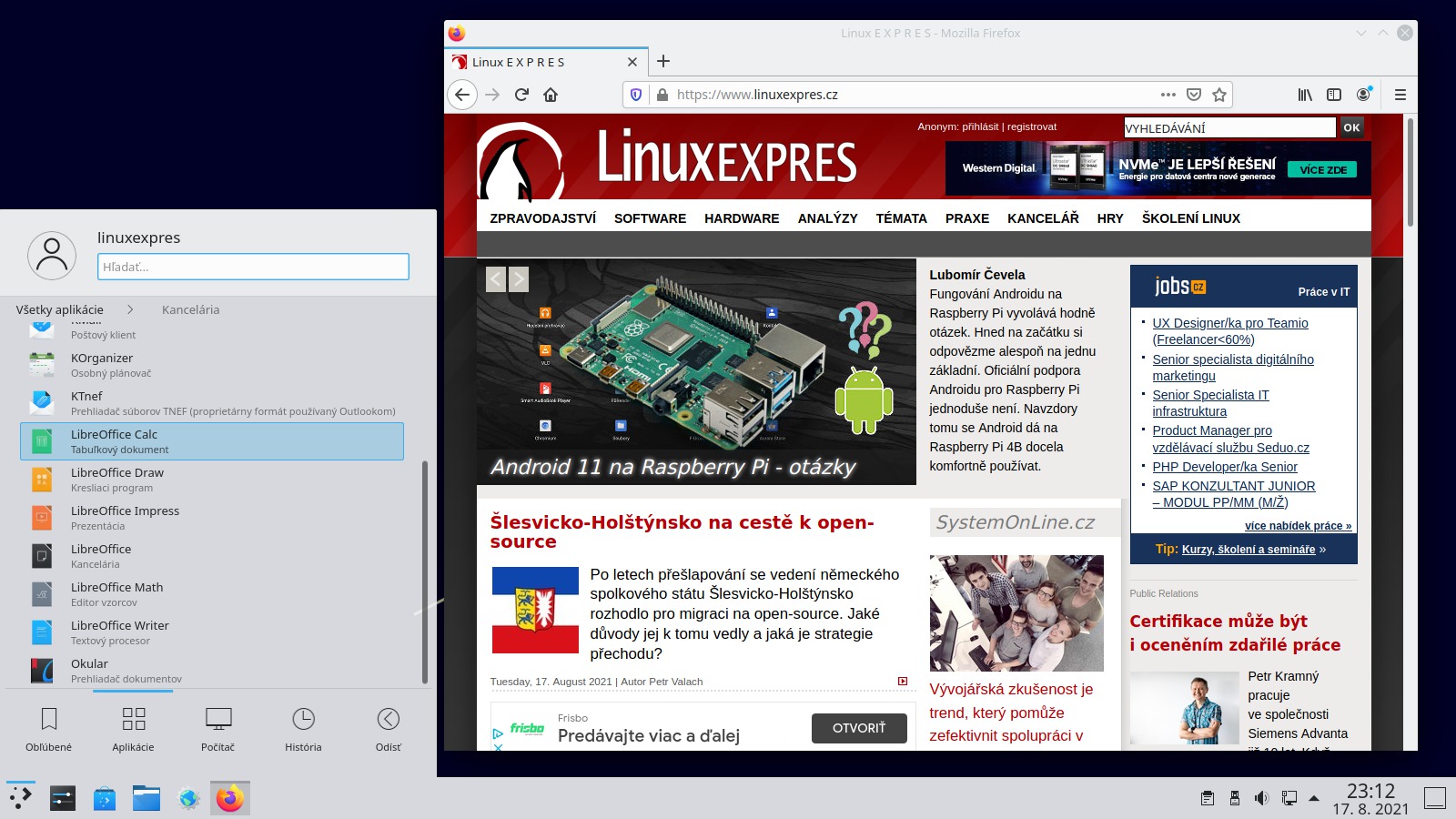Reload the current page in Firefox

click(521, 95)
